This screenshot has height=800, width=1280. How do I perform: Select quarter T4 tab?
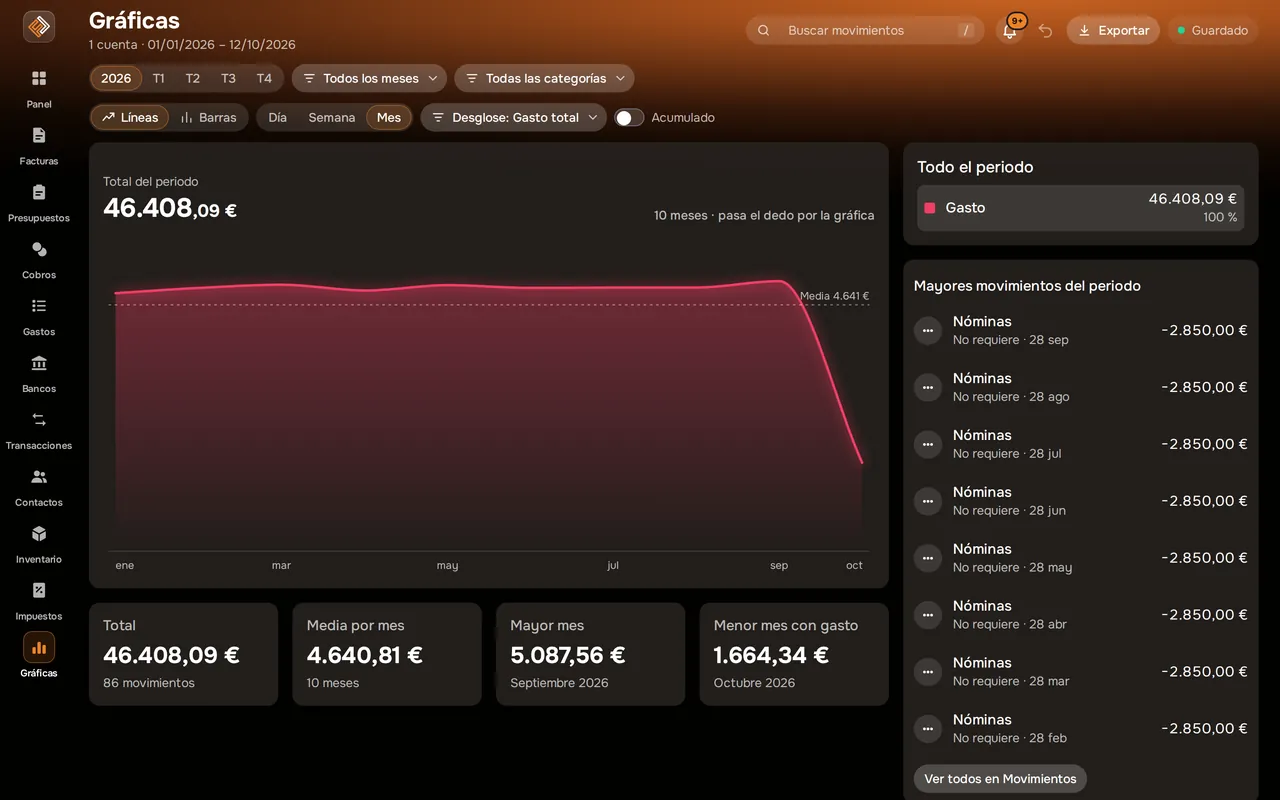coord(264,78)
